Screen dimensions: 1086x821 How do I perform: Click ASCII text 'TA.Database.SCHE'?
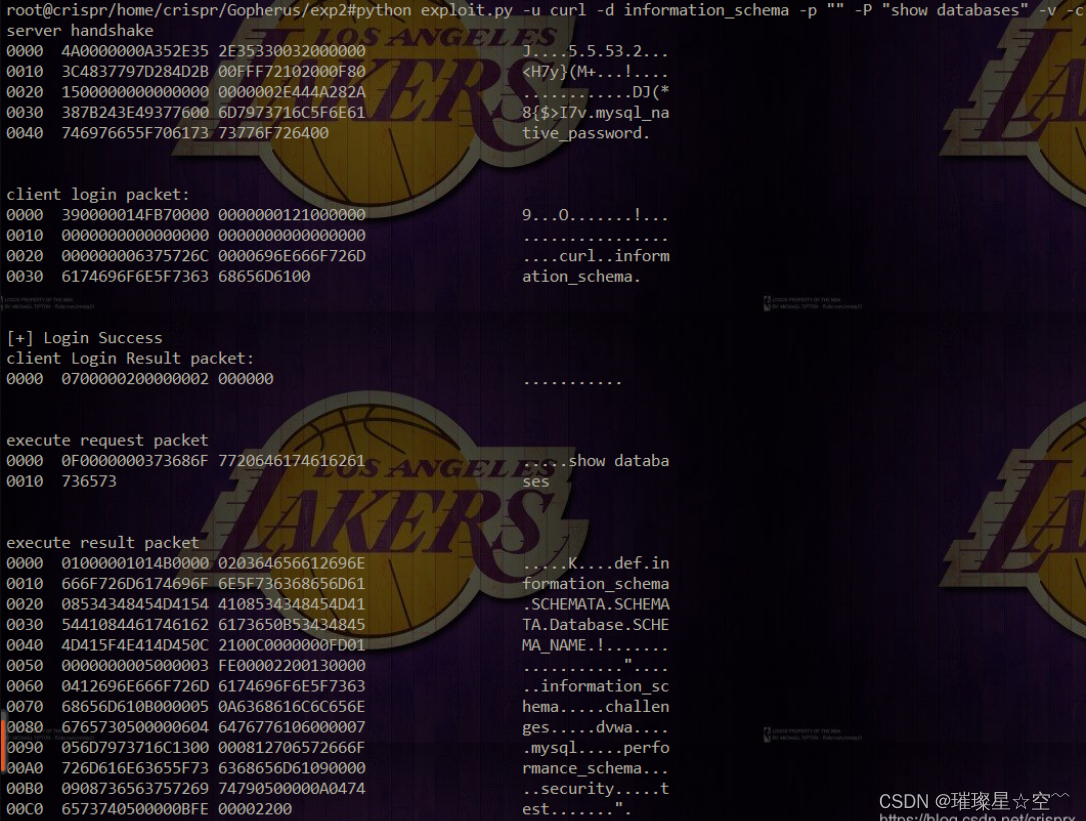tap(596, 625)
